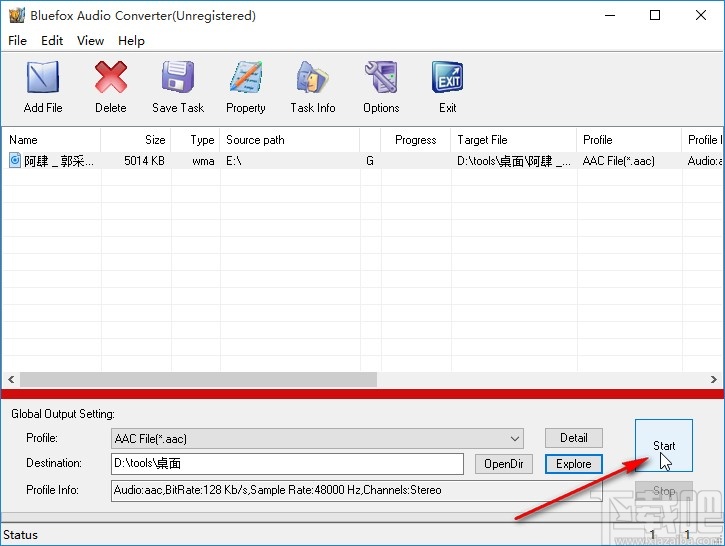The image size is (725, 546).
Task: Click the OpenDir button
Action: pyautogui.click(x=504, y=464)
